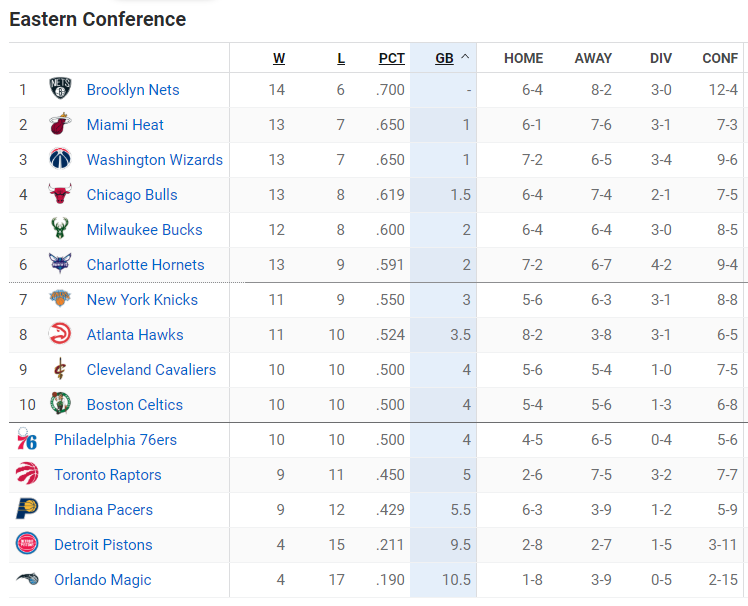This screenshot has width=748, height=606.
Task: Click the Philadelphia 76ers logo
Action: [27, 439]
